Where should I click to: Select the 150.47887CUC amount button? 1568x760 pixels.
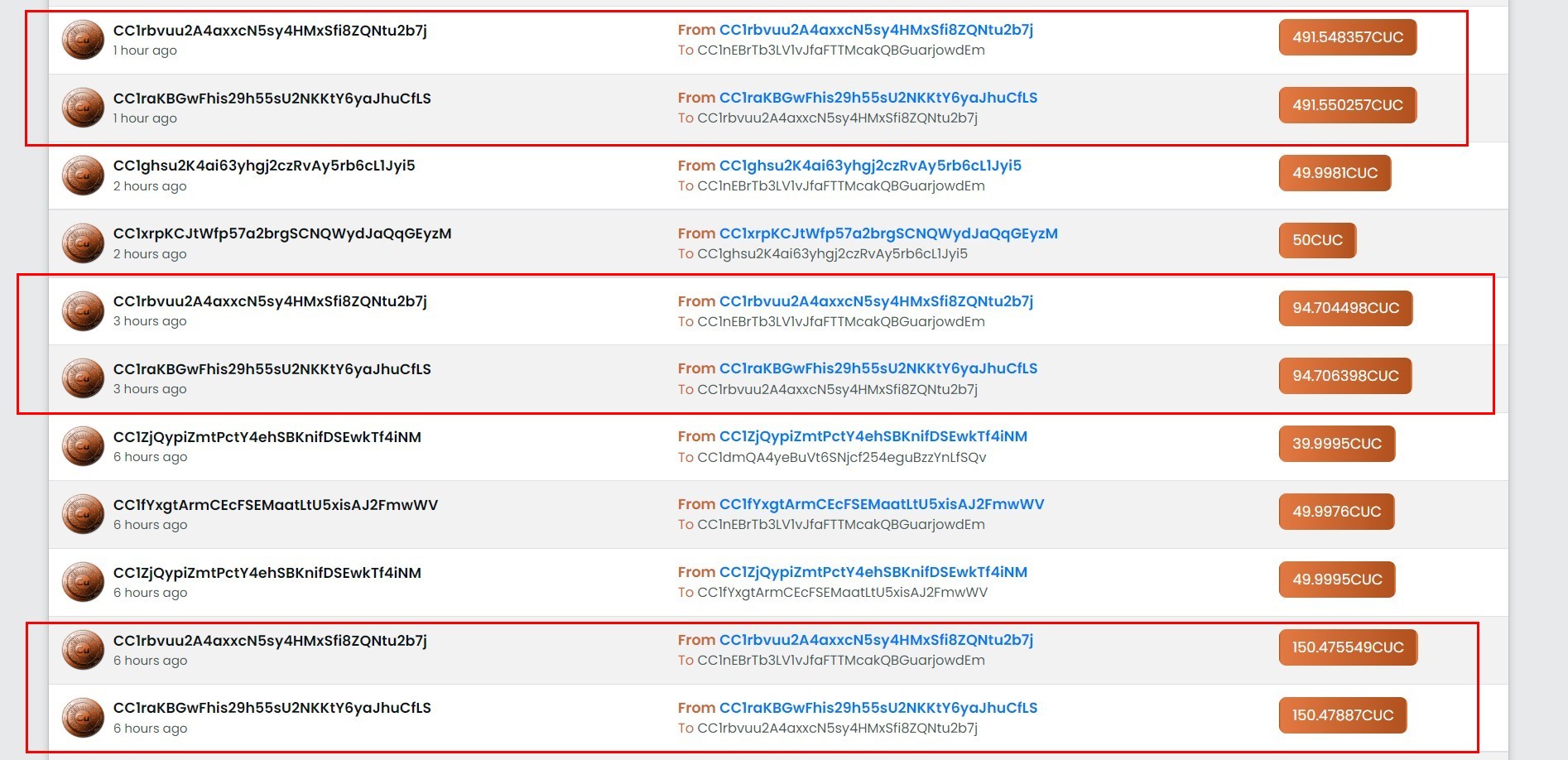tap(1343, 715)
